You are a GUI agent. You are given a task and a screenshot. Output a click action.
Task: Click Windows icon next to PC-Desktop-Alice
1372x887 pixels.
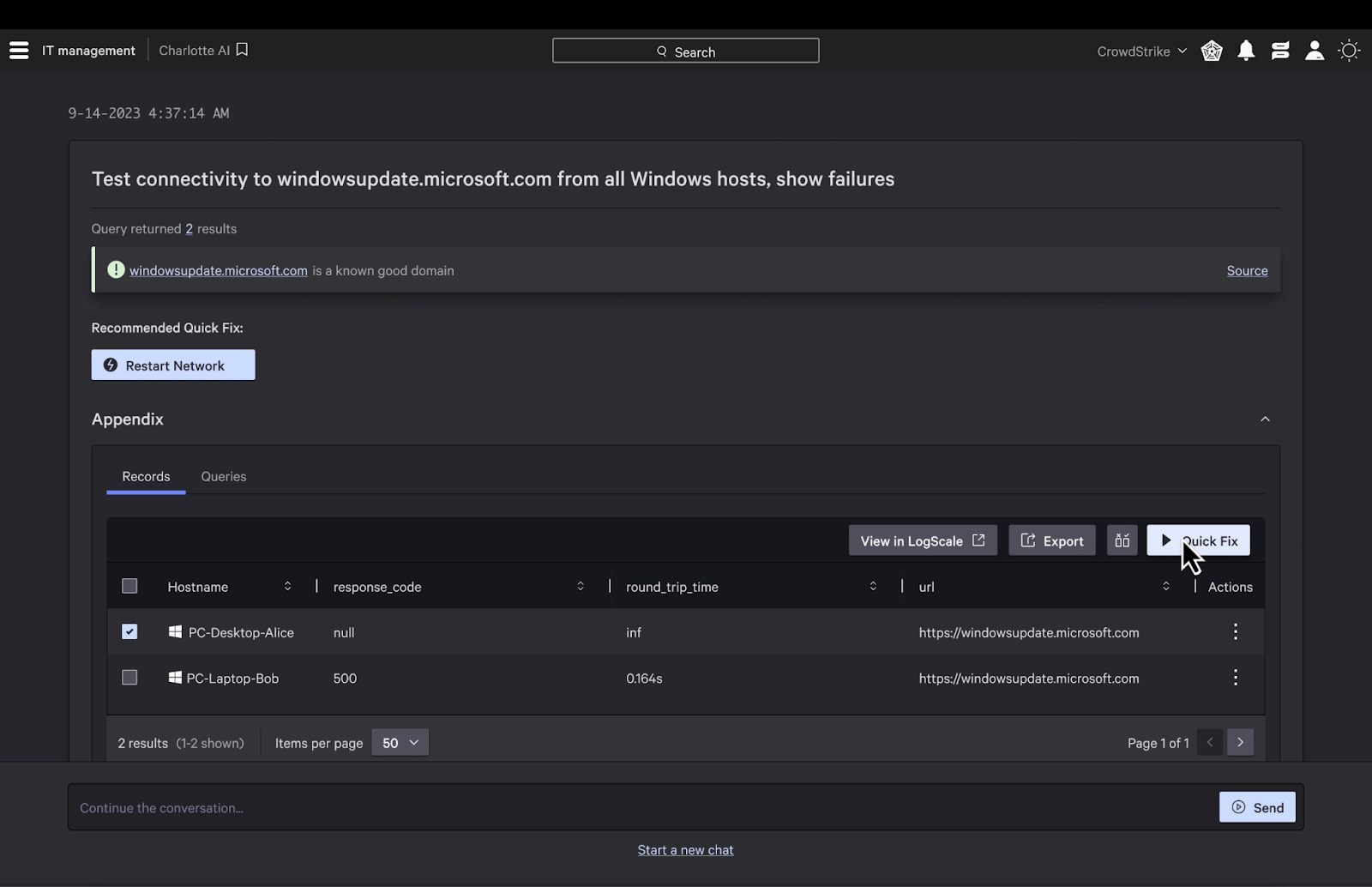(x=175, y=631)
